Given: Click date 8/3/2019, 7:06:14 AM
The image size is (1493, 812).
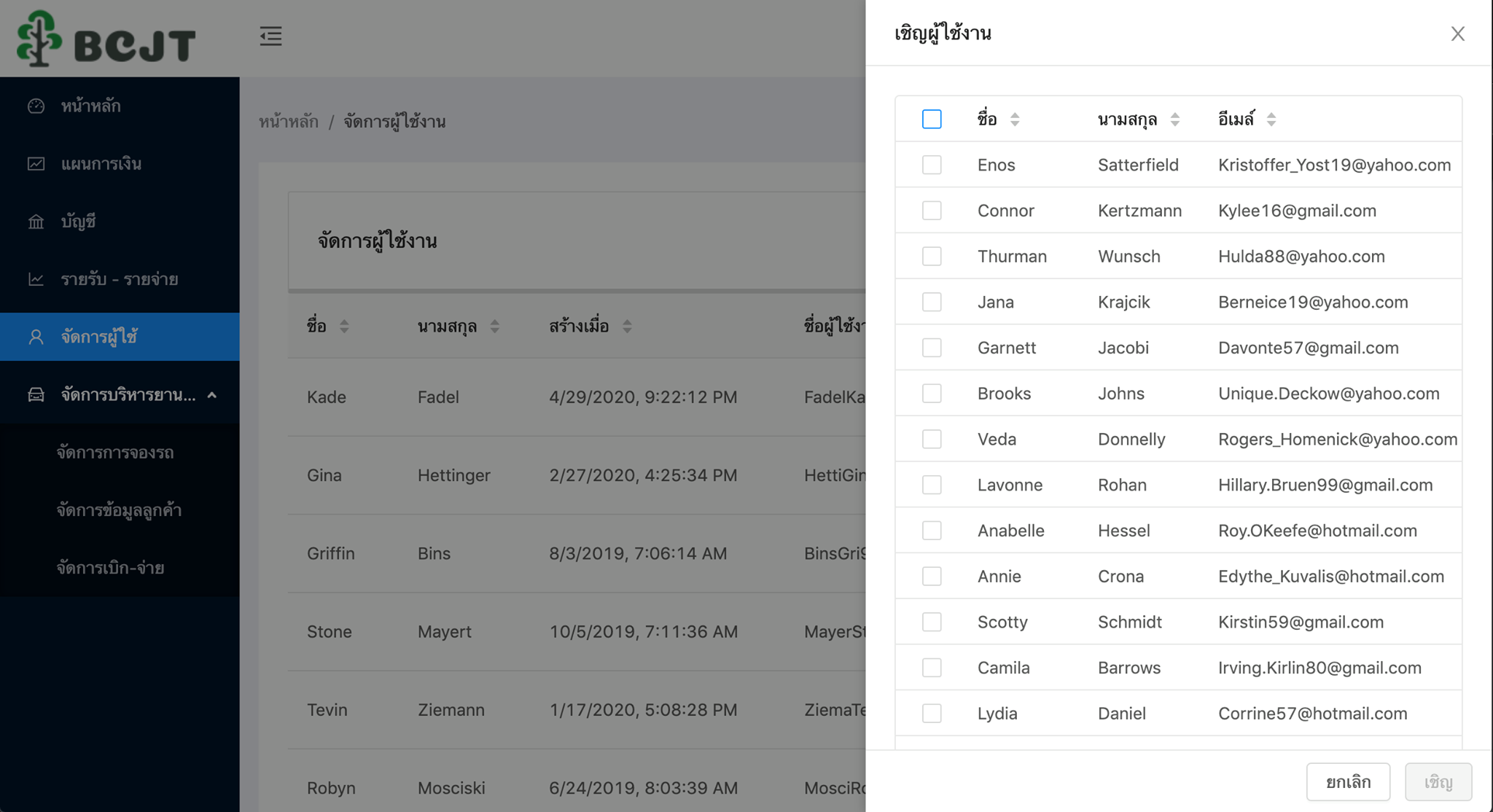Looking at the screenshot, I should click(x=638, y=553).
